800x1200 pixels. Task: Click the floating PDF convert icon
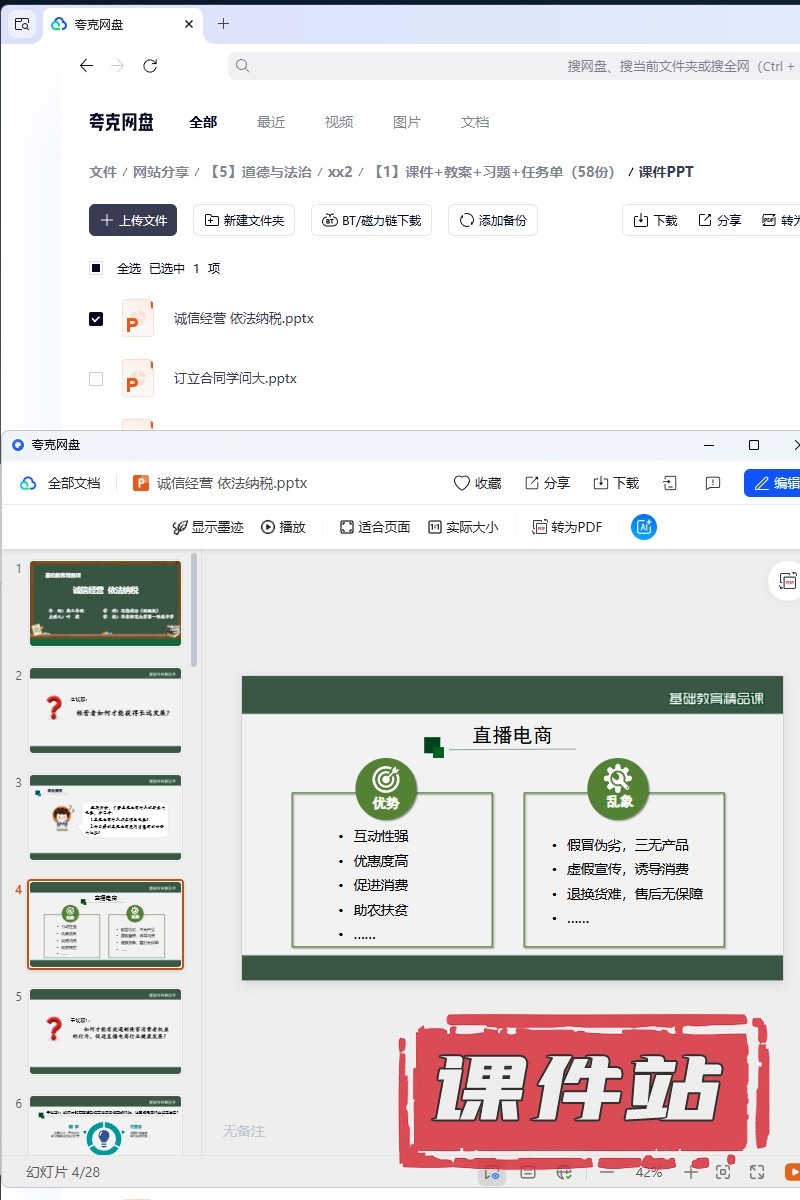[788, 581]
